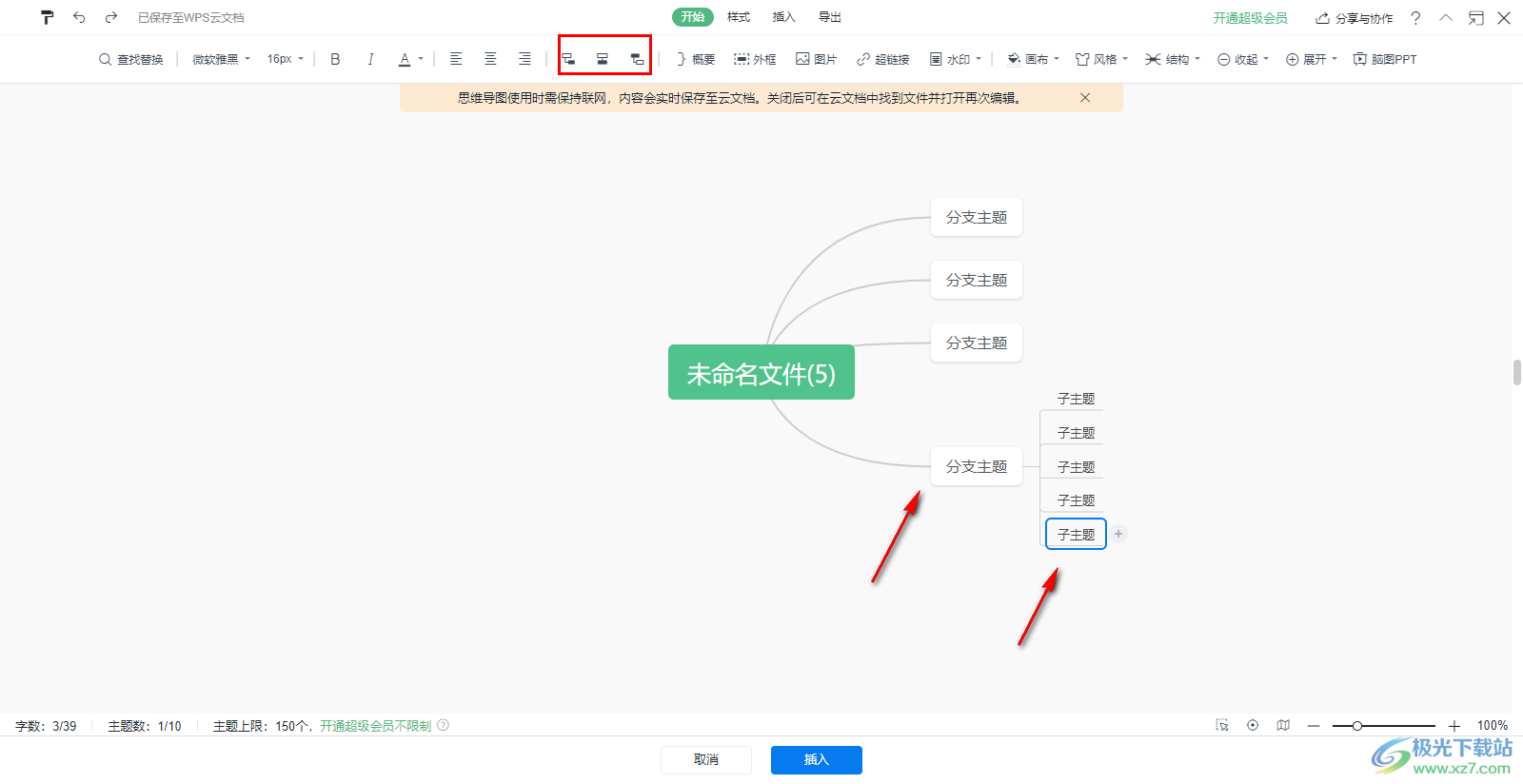This screenshot has height=784, width=1523.
Task: Open the 收起 collapse dropdown
Action: (x=1243, y=59)
